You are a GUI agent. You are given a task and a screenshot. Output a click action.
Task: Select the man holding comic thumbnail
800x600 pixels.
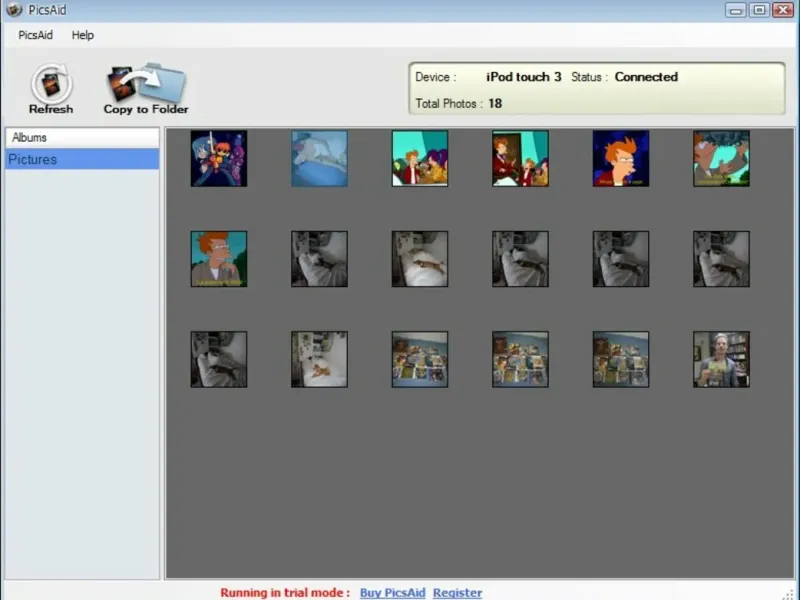721,359
